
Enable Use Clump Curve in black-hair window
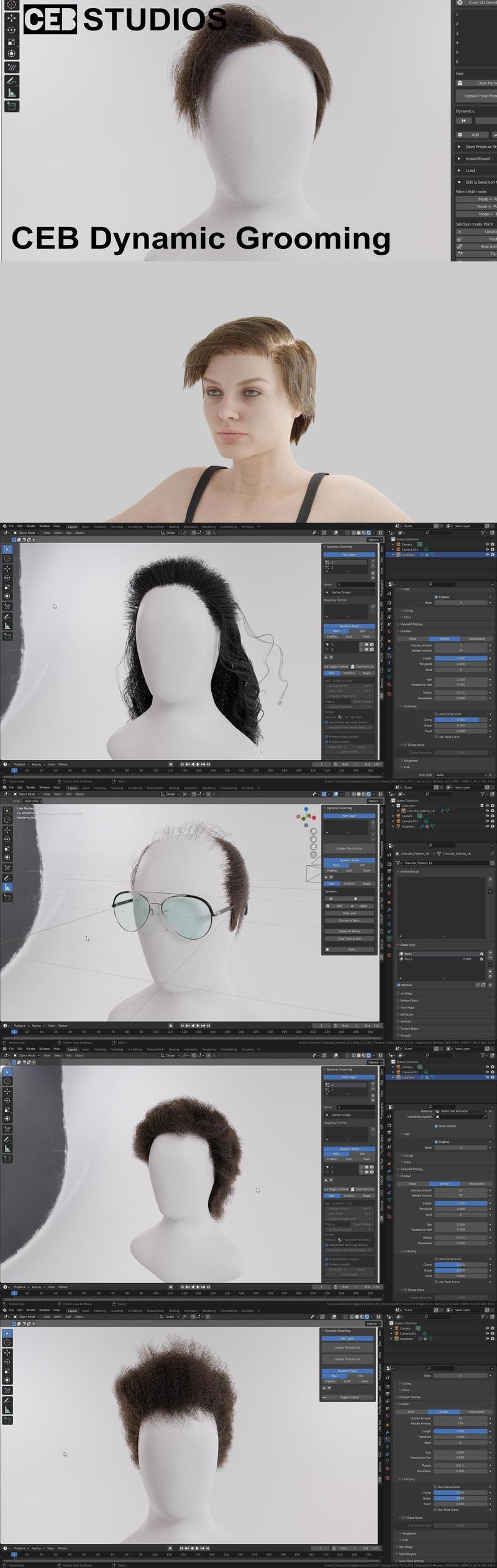click(x=436, y=714)
